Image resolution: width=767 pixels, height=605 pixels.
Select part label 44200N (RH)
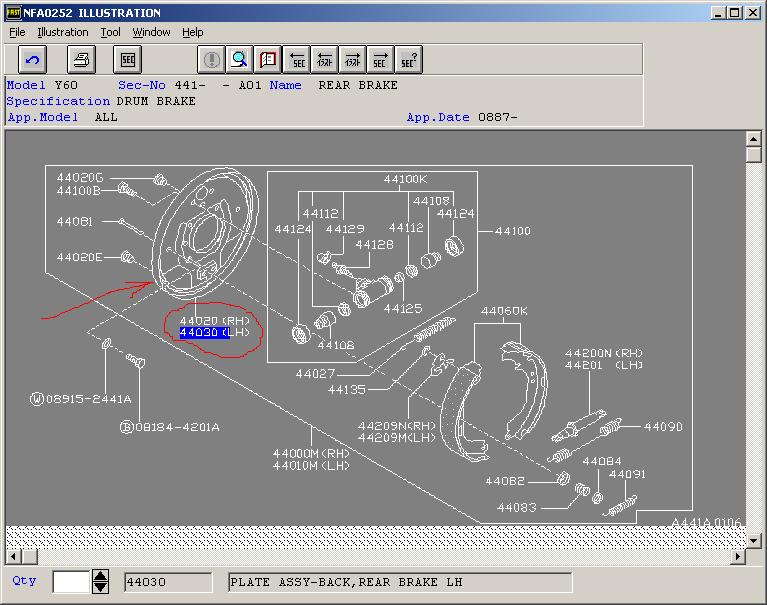pos(604,353)
